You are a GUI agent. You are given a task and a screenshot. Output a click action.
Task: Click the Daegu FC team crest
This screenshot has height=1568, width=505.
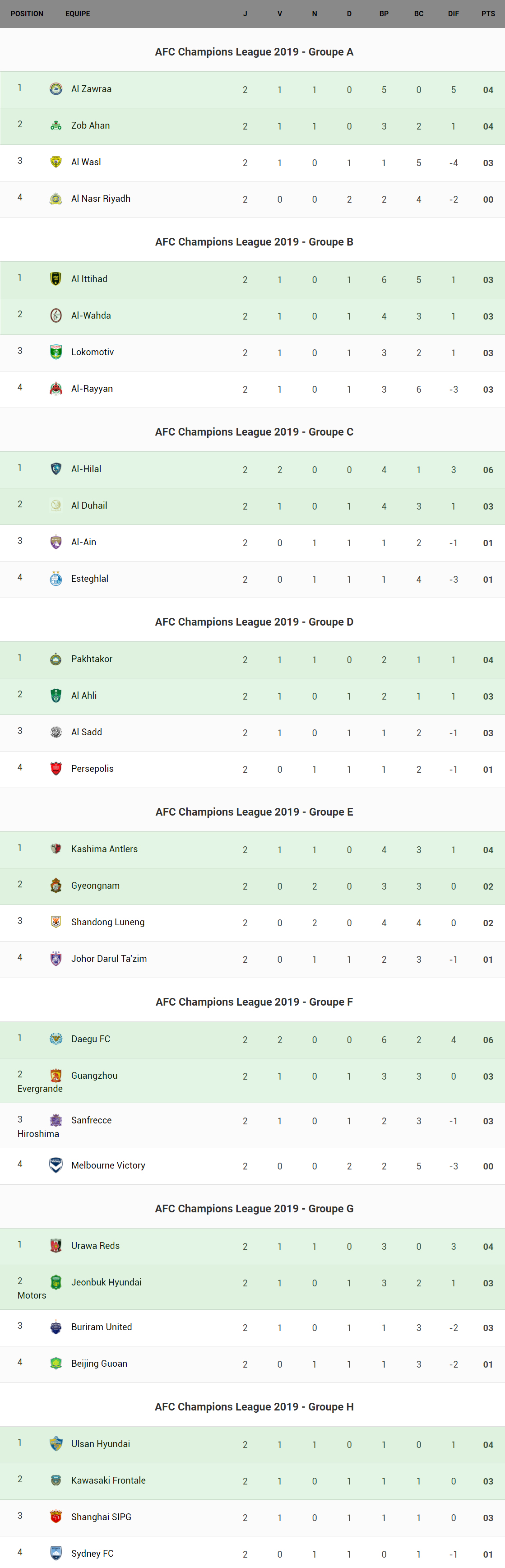[x=56, y=1039]
